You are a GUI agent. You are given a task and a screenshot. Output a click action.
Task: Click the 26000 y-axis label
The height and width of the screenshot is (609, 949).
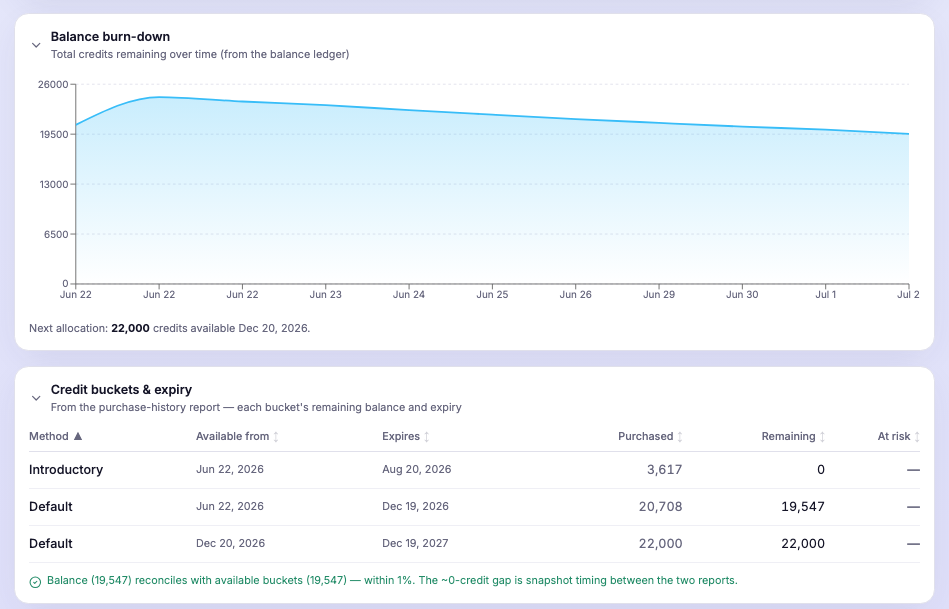53,84
